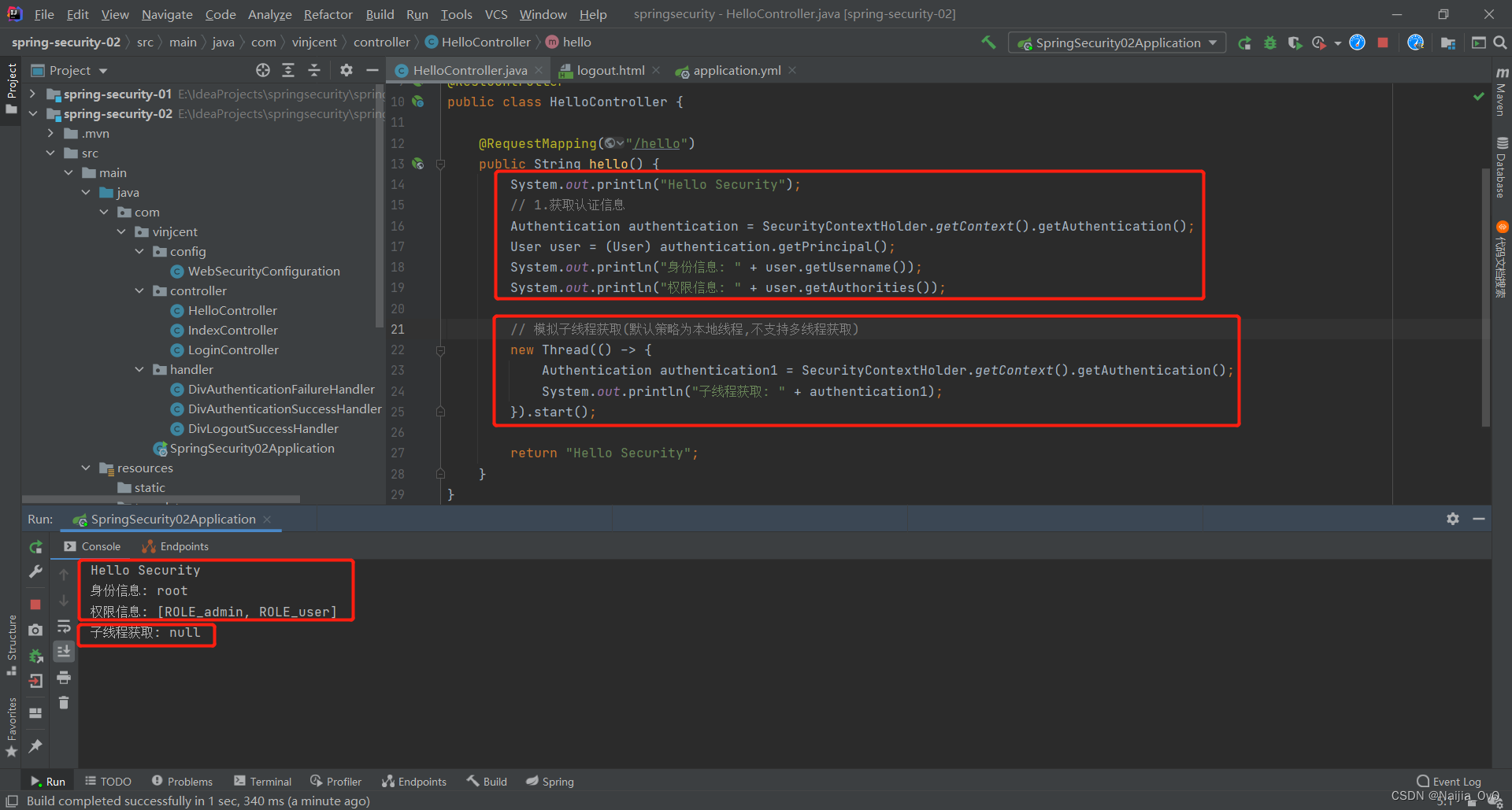The width and height of the screenshot is (1512, 810).
Task: Open the Terminal tool window
Action: click(262, 782)
